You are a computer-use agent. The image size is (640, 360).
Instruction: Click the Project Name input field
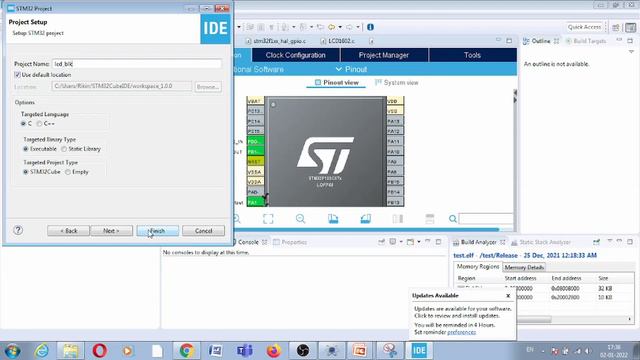click(x=137, y=64)
